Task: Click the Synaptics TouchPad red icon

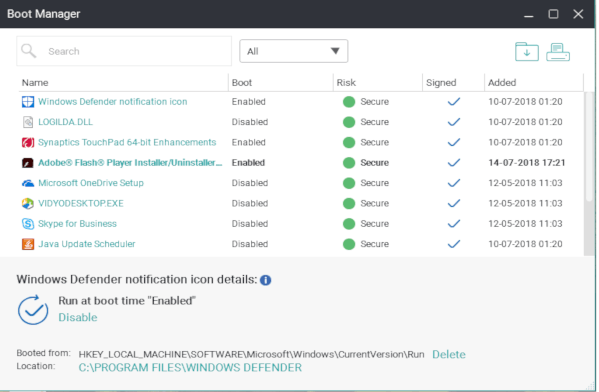Action: (x=28, y=143)
